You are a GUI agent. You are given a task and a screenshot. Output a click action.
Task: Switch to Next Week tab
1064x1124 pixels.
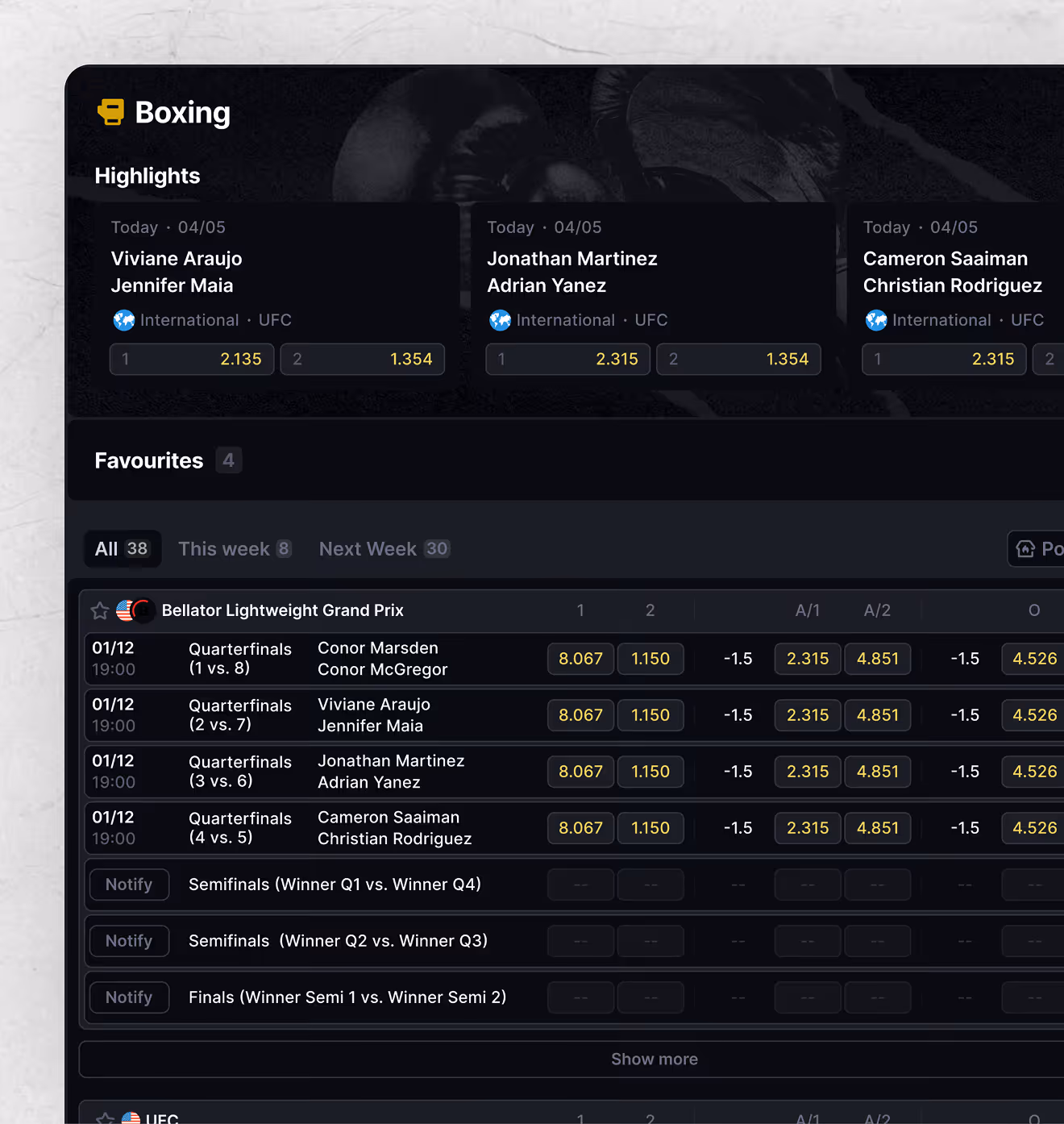click(384, 549)
